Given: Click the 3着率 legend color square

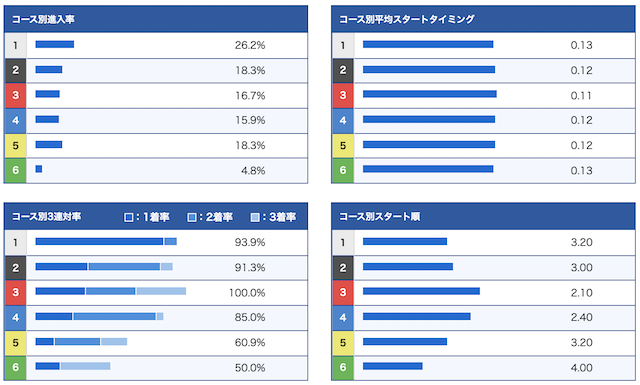Looking at the screenshot, I should coord(255,217).
